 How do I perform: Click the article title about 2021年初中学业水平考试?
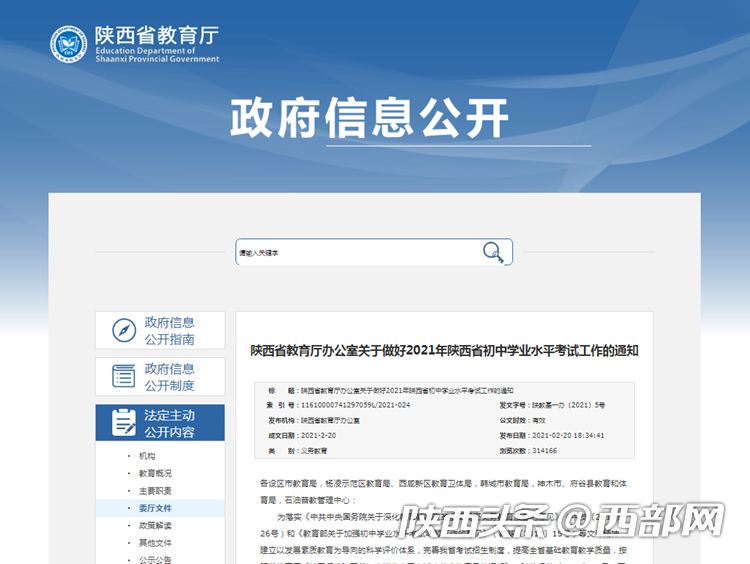tap(444, 350)
